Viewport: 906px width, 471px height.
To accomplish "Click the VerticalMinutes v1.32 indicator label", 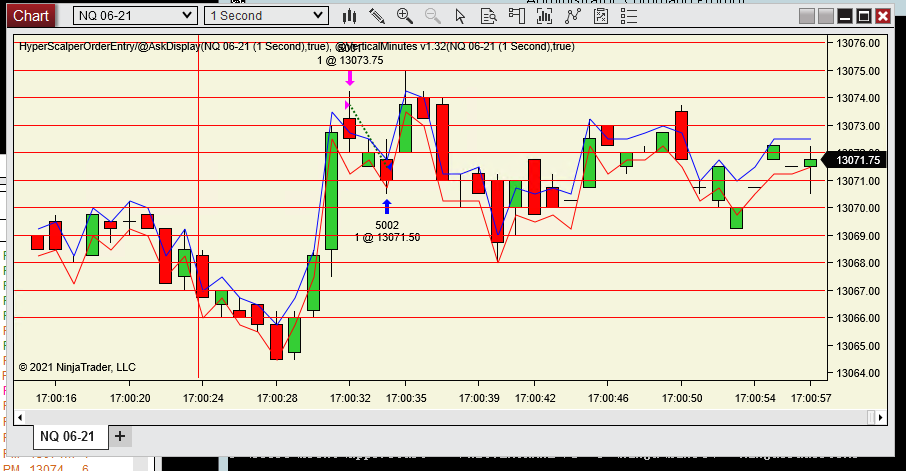I will pos(455,46).
